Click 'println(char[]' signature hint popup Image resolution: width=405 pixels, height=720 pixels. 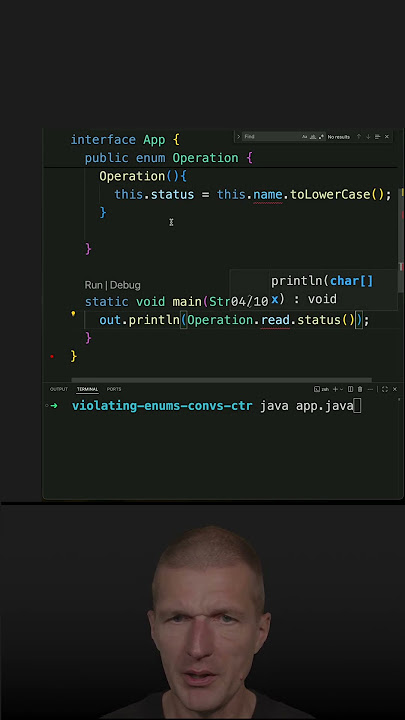(x=322, y=281)
